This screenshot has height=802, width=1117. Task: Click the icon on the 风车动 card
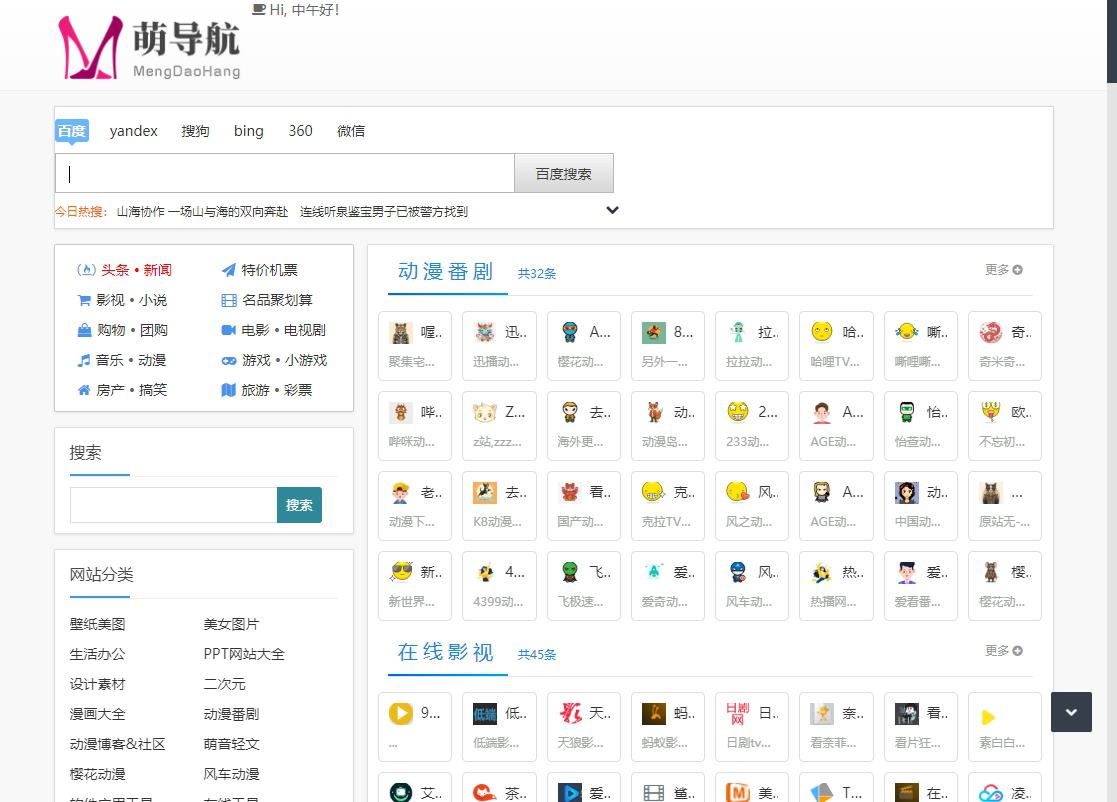tap(737, 573)
